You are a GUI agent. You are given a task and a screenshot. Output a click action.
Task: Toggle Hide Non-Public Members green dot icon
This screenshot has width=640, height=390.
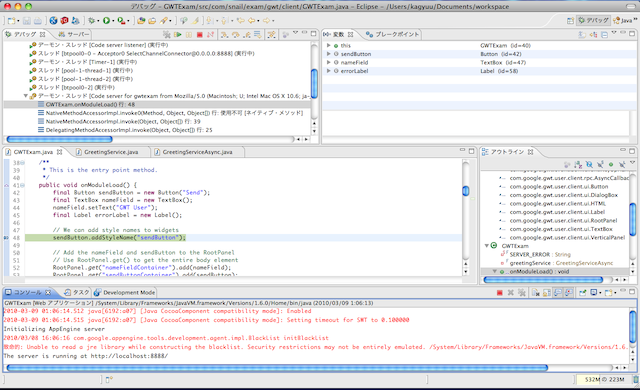pos(611,164)
